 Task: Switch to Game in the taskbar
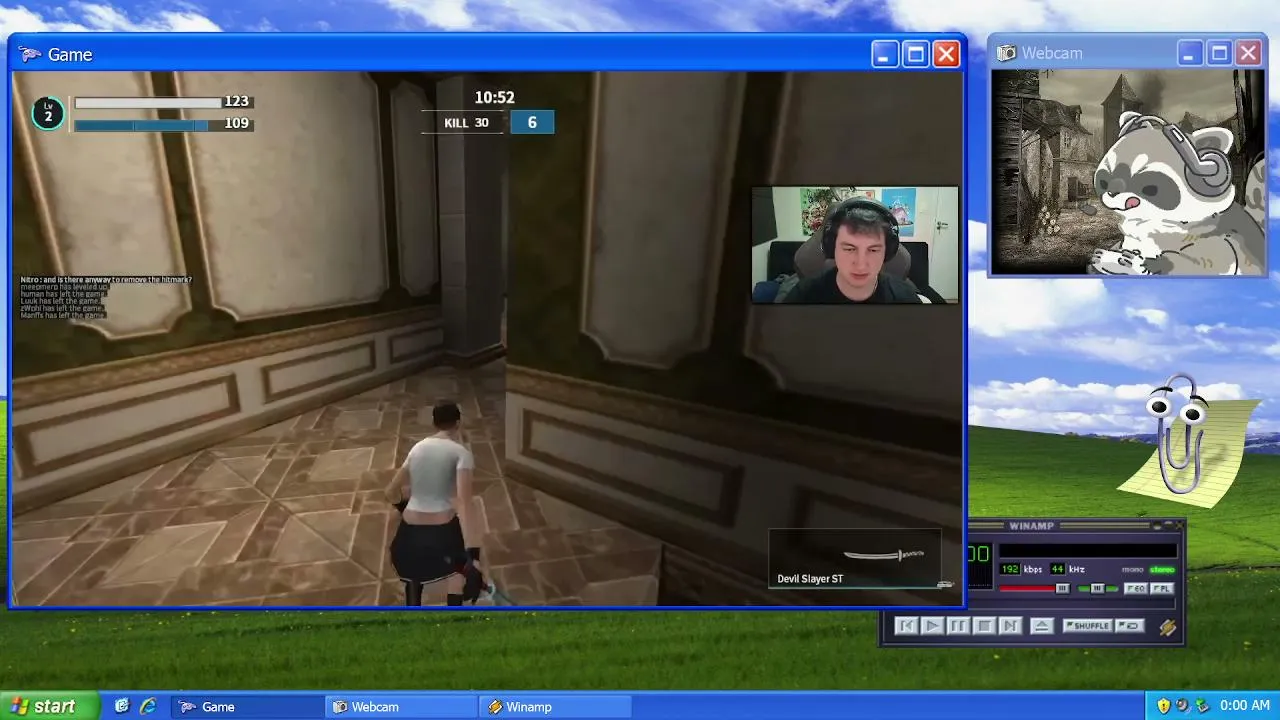tap(246, 707)
